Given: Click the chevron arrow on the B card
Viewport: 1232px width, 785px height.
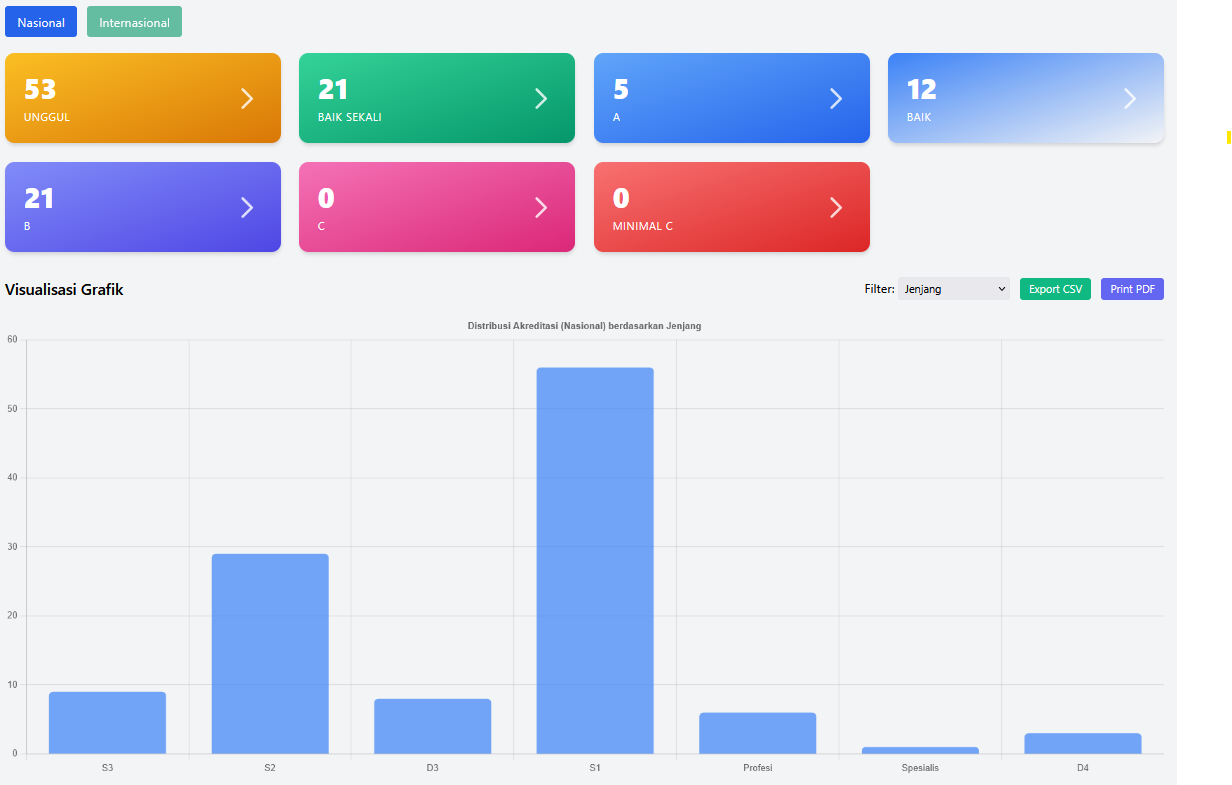Looking at the screenshot, I should coord(247,207).
